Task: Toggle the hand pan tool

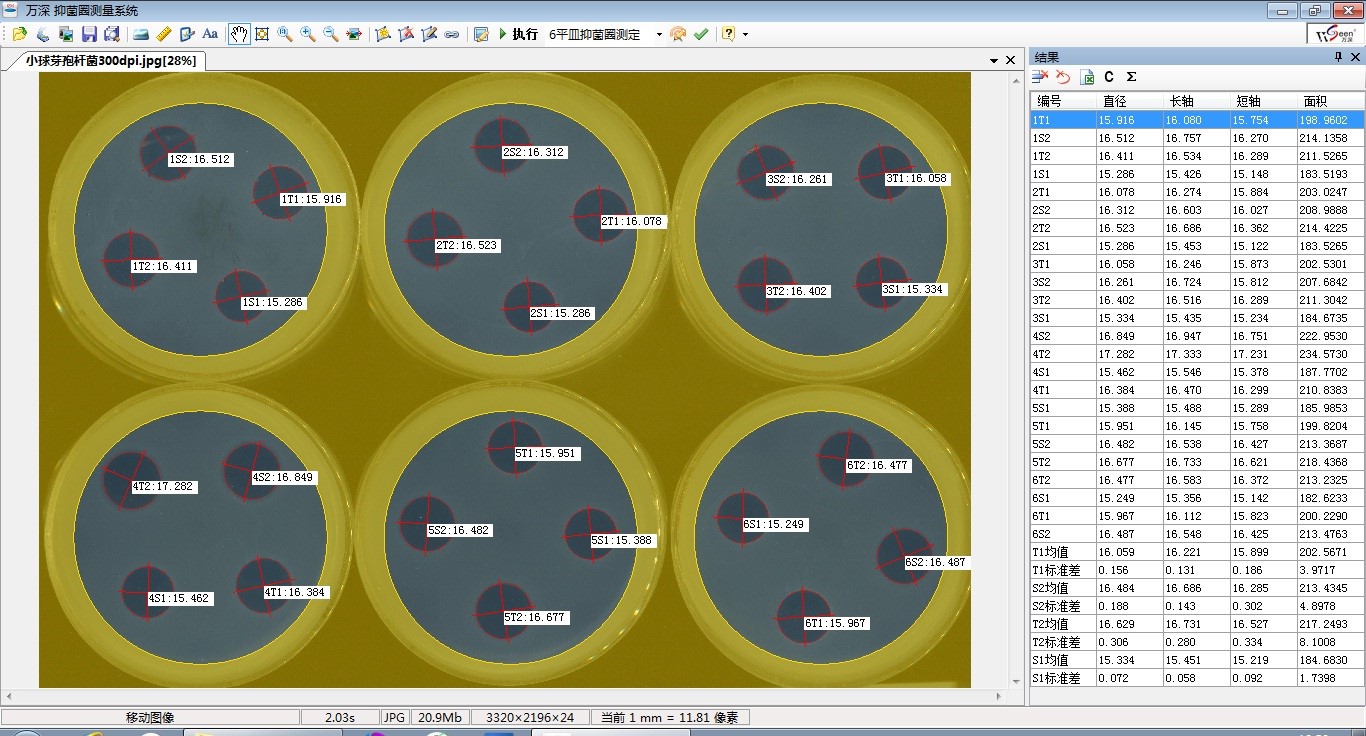Action: pyautogui.click(x=239, y=34)
